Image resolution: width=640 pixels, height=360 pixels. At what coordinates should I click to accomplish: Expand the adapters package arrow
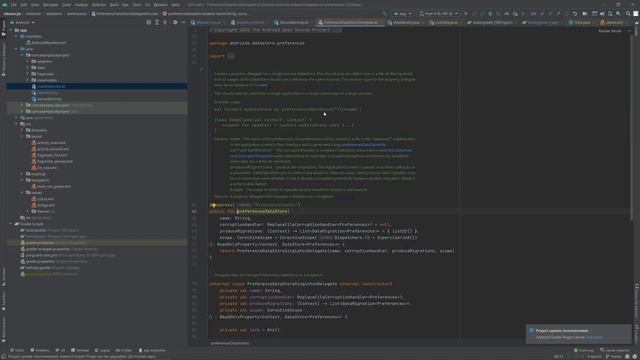(x=28, y=61)
